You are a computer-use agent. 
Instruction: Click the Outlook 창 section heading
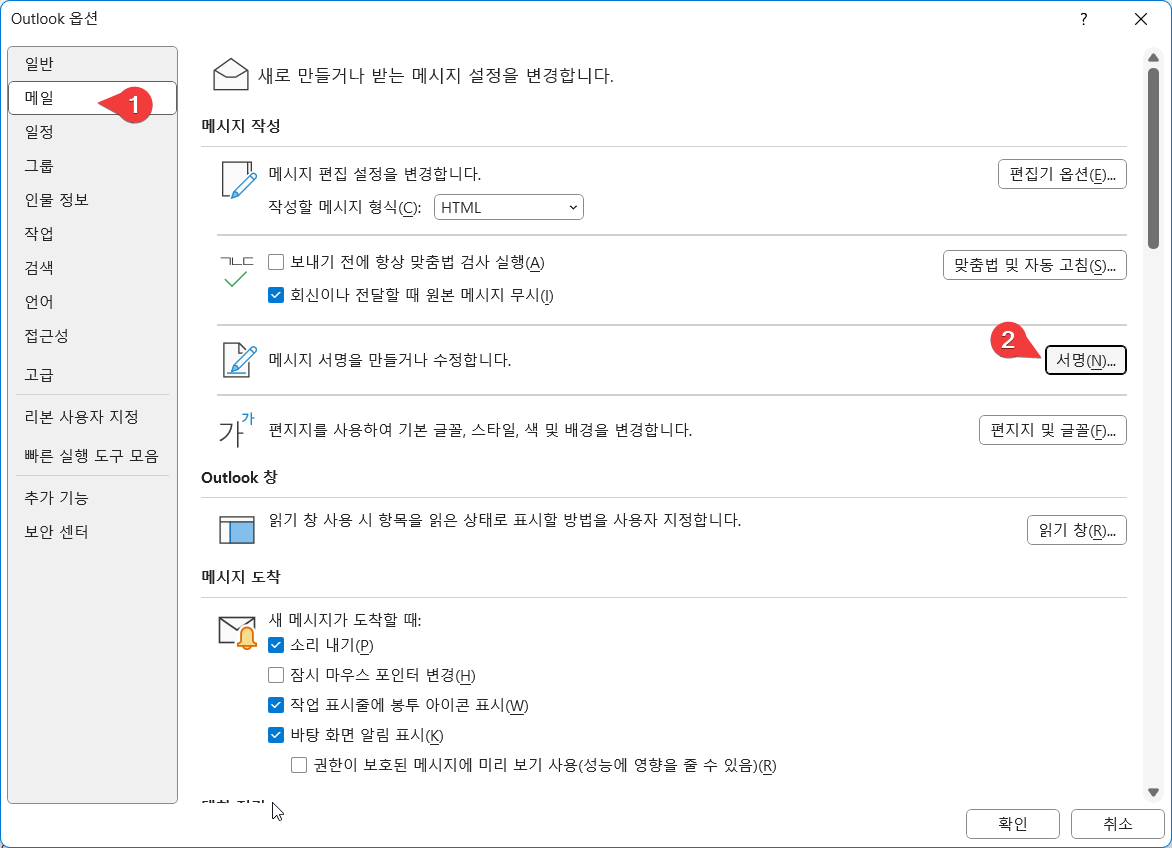click(x=239, y=477)
